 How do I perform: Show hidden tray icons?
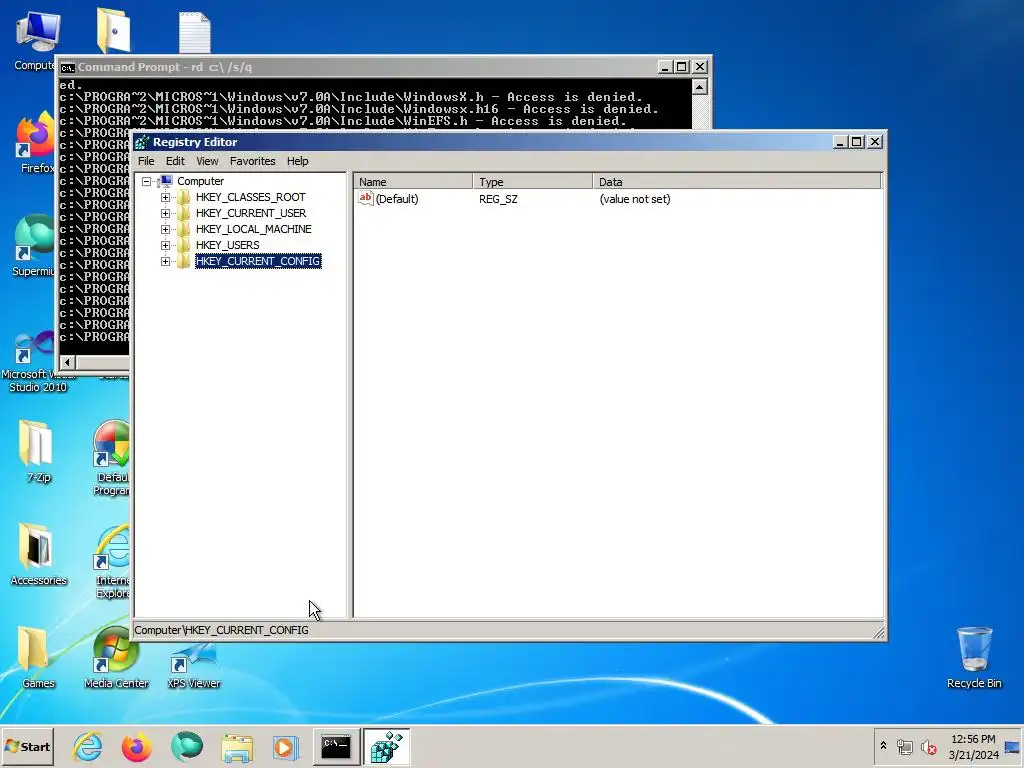(x=883, y=746)
